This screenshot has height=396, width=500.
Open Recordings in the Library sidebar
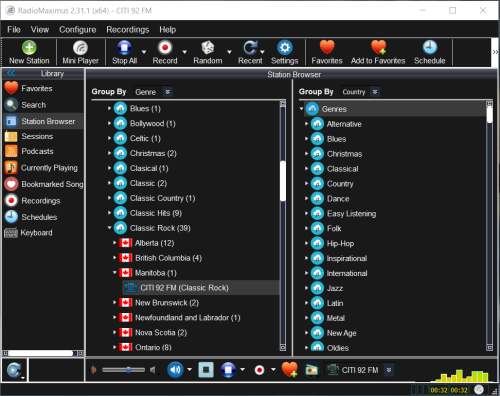43,201
